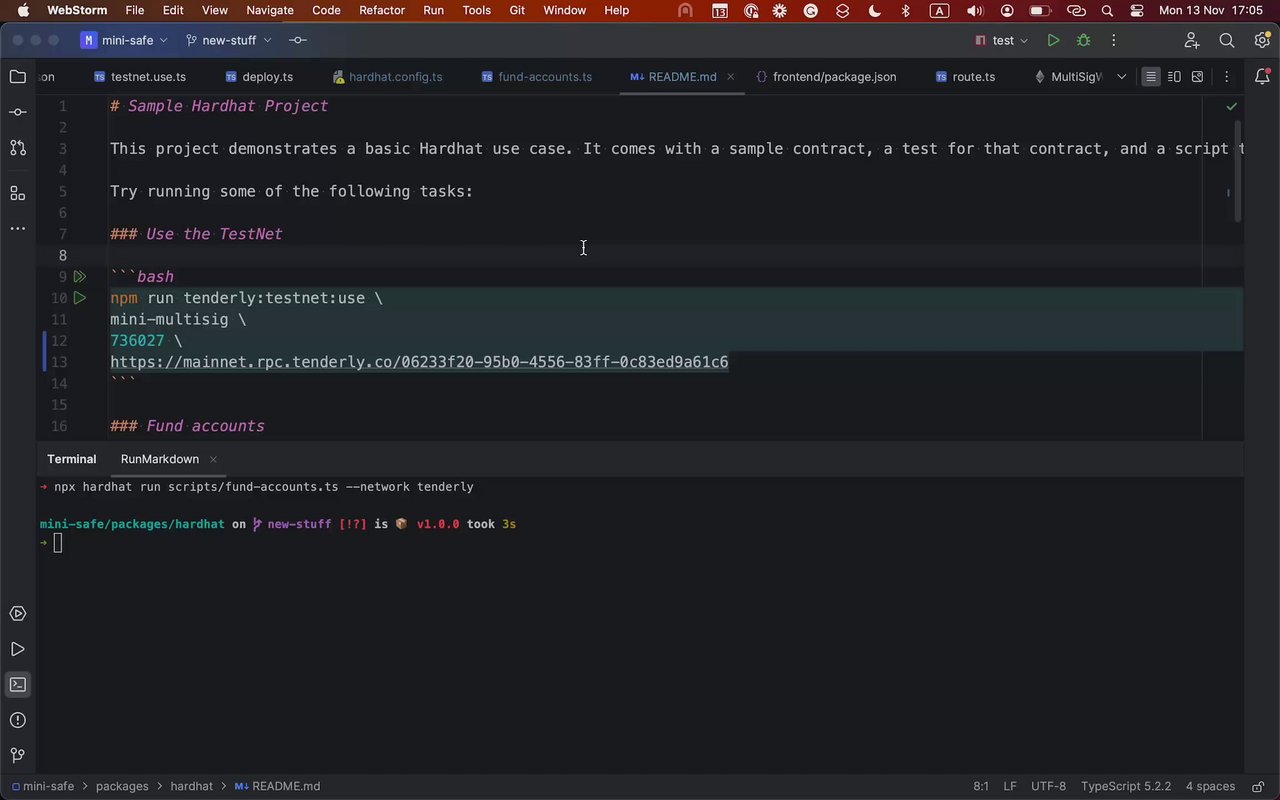Open the Project tool window folder icon

tap(17, 77)
